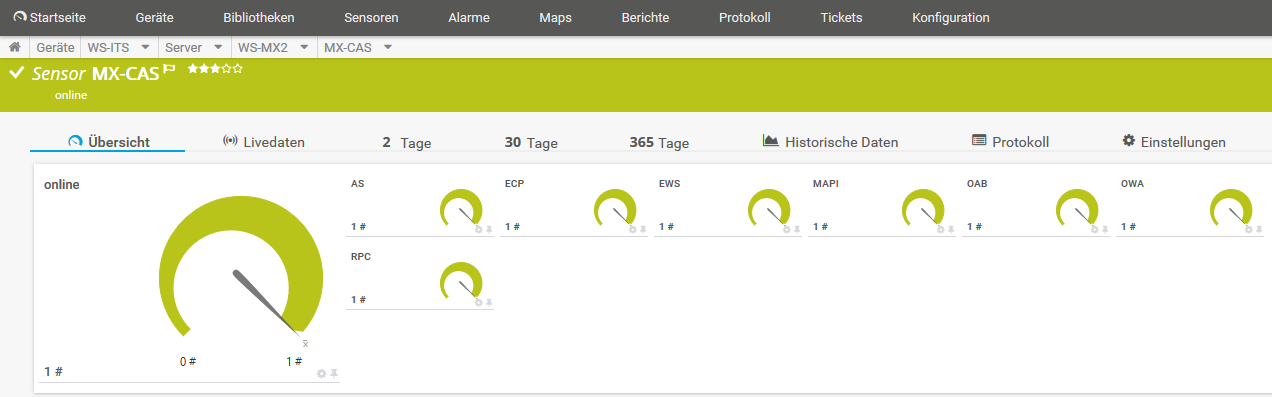Open the Bibliotheken main menu
This screenshot has height=397, width=1272.
click(x=259, y=17)
